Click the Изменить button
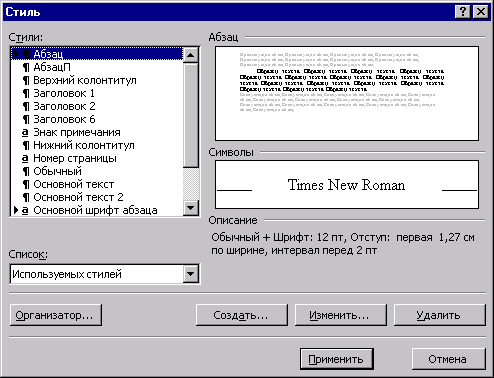494x378 pixels. 341,315
